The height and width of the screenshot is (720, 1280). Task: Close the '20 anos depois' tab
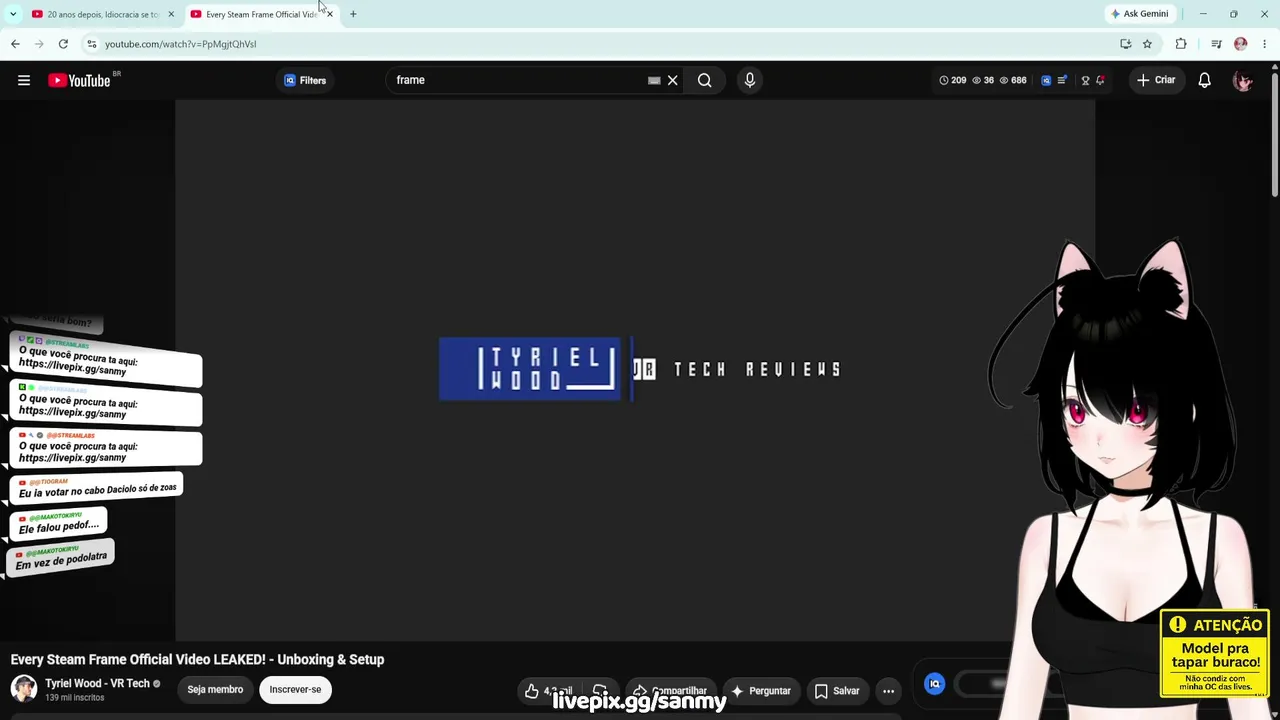171,14
